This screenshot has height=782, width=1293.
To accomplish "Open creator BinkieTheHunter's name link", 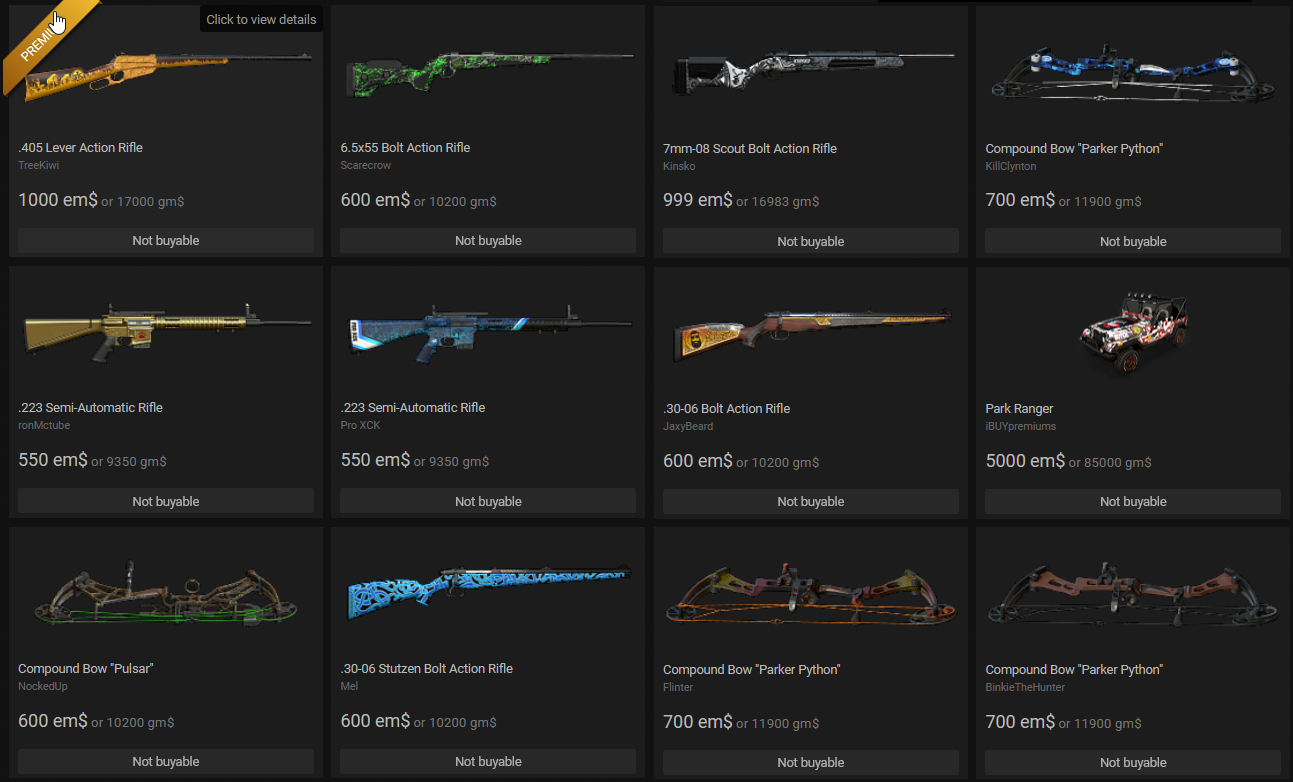I will [1025, 688].
